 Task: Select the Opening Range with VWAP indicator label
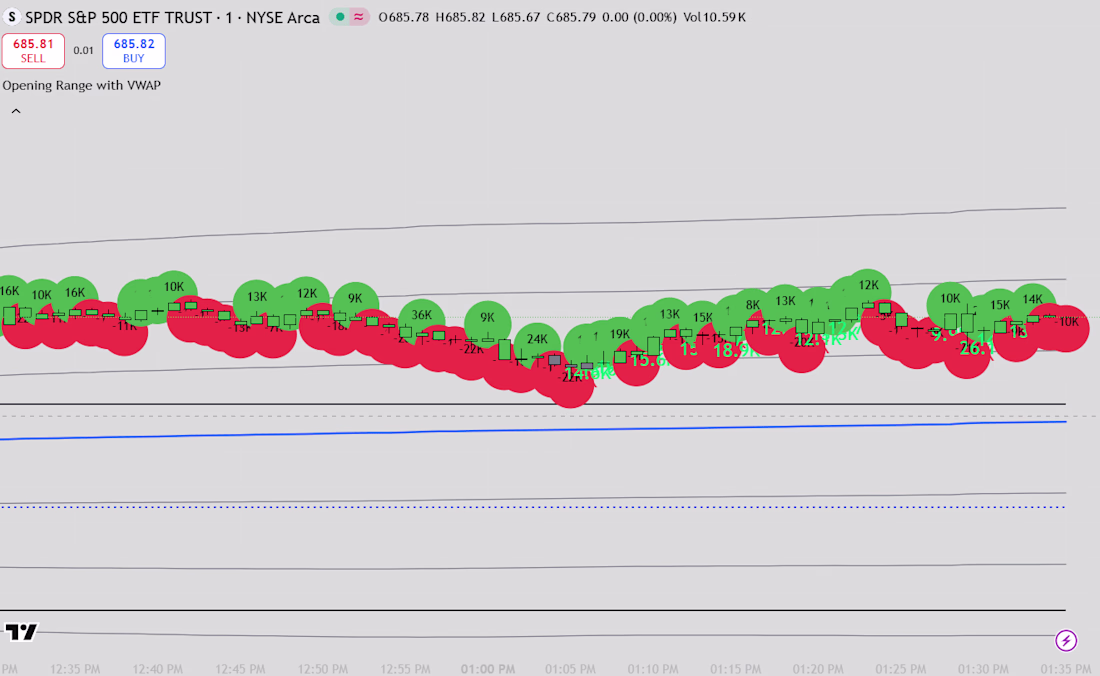click(x=81, y=85)
